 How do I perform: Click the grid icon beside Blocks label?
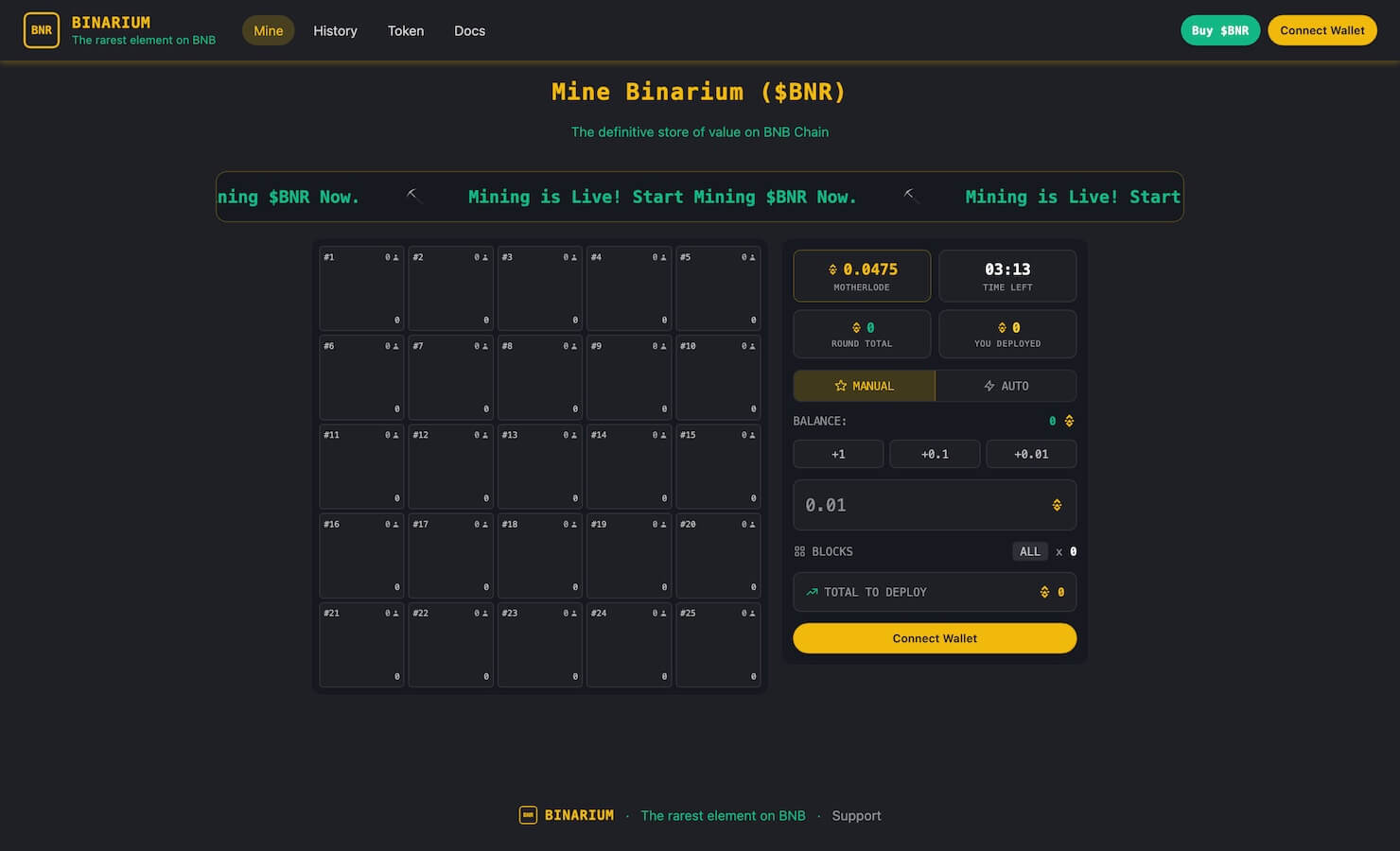tap(799, 551)
